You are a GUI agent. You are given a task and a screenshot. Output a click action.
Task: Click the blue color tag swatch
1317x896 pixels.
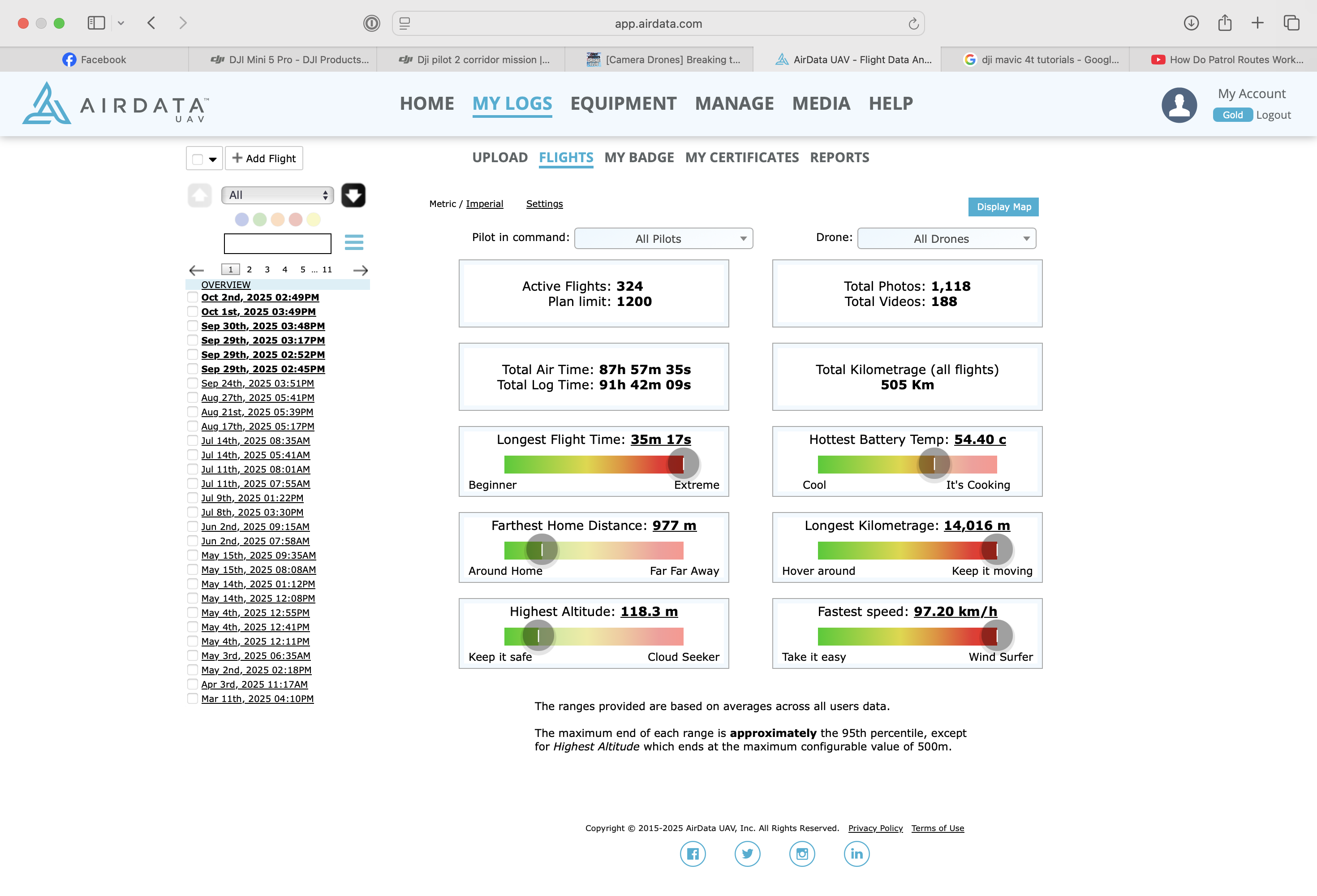(x=242, y=220)
